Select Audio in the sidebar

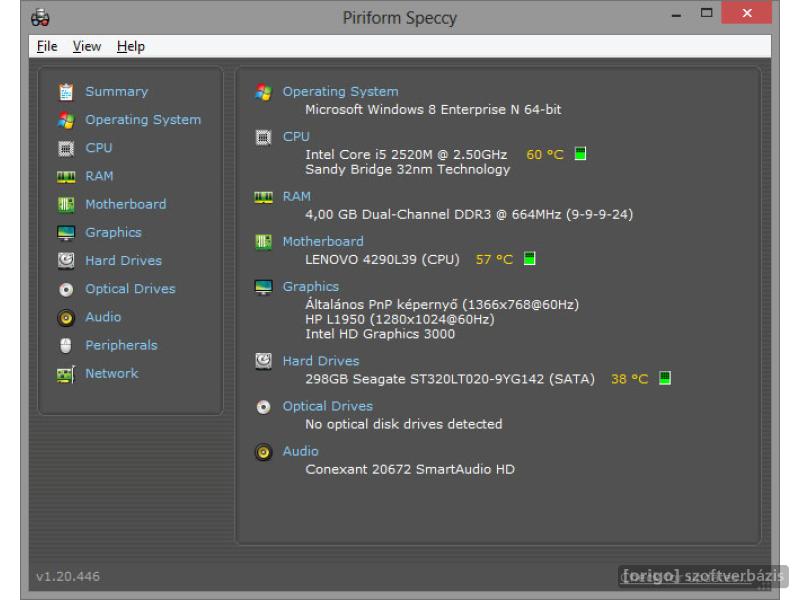[103, 317]
